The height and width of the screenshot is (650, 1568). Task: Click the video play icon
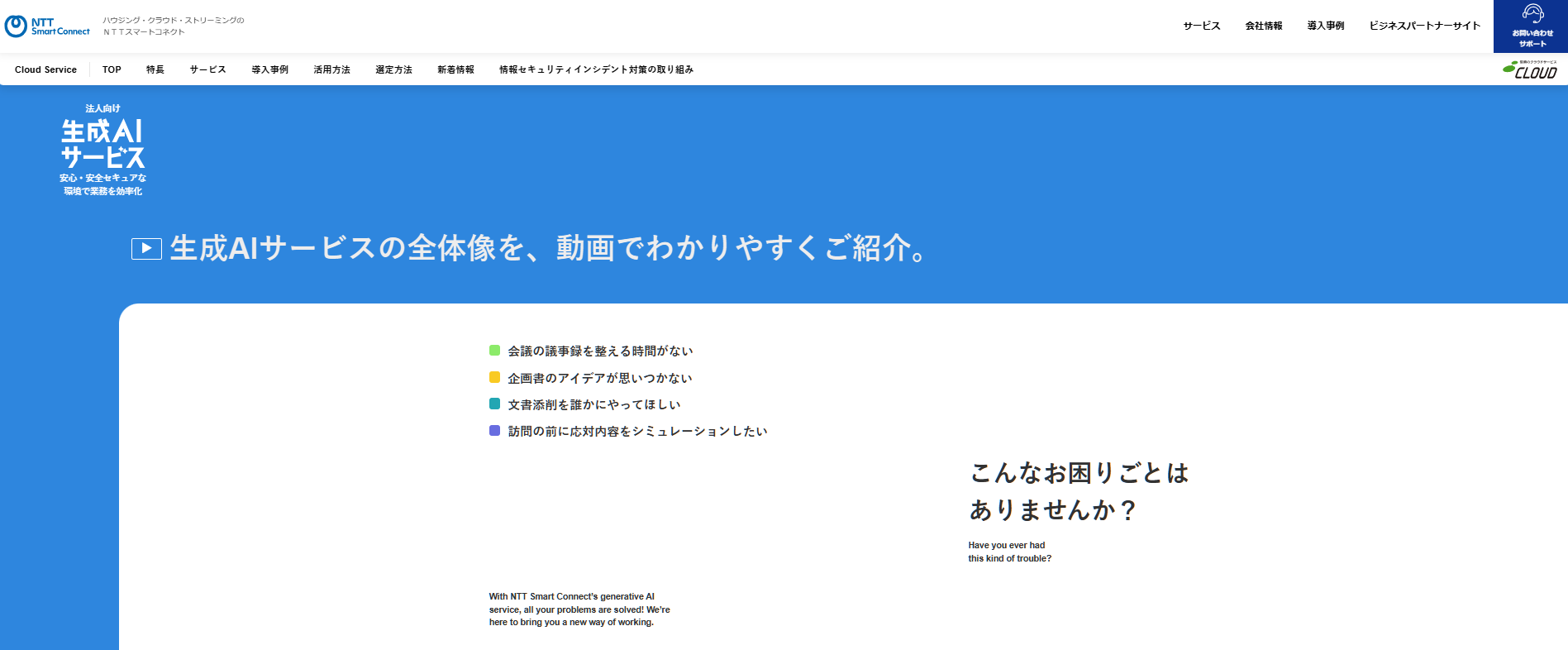(146, 248)
